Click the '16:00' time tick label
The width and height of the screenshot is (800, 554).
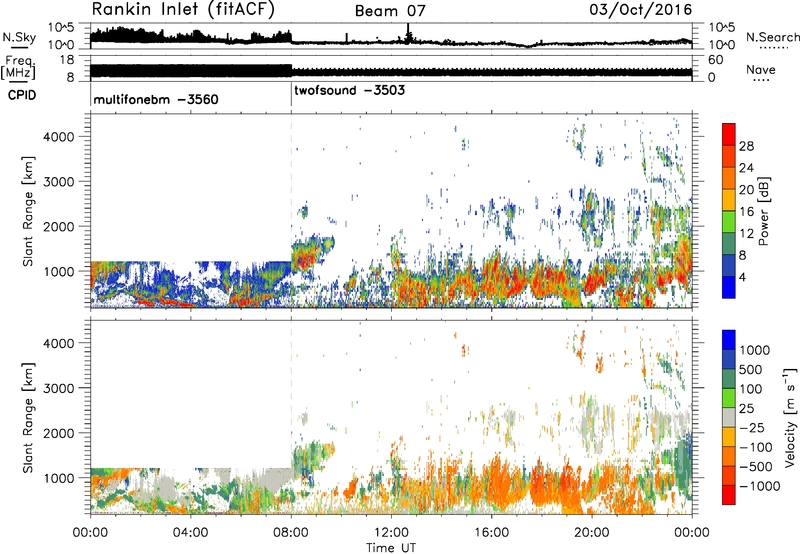pyautogui.click(x=491, y=533)
